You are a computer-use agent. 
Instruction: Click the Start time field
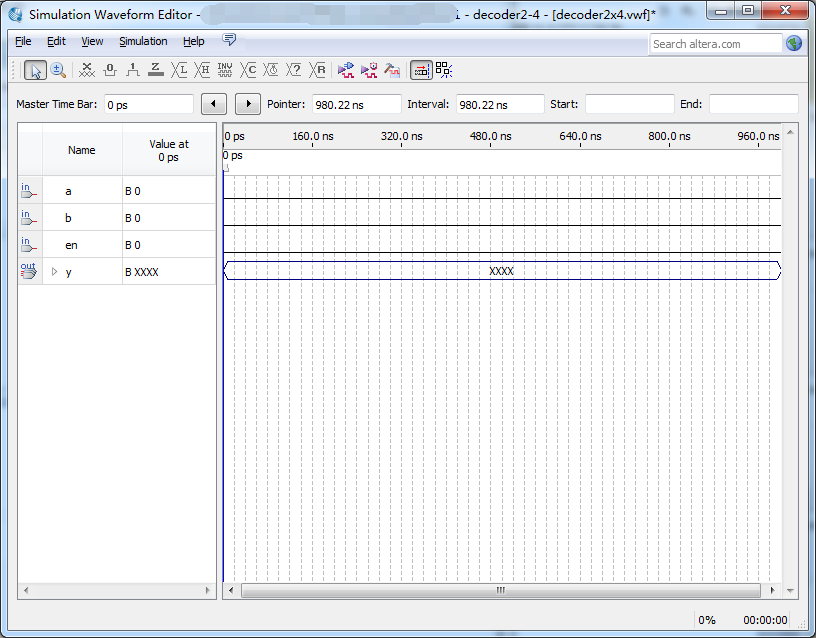[x=630, y=104]
